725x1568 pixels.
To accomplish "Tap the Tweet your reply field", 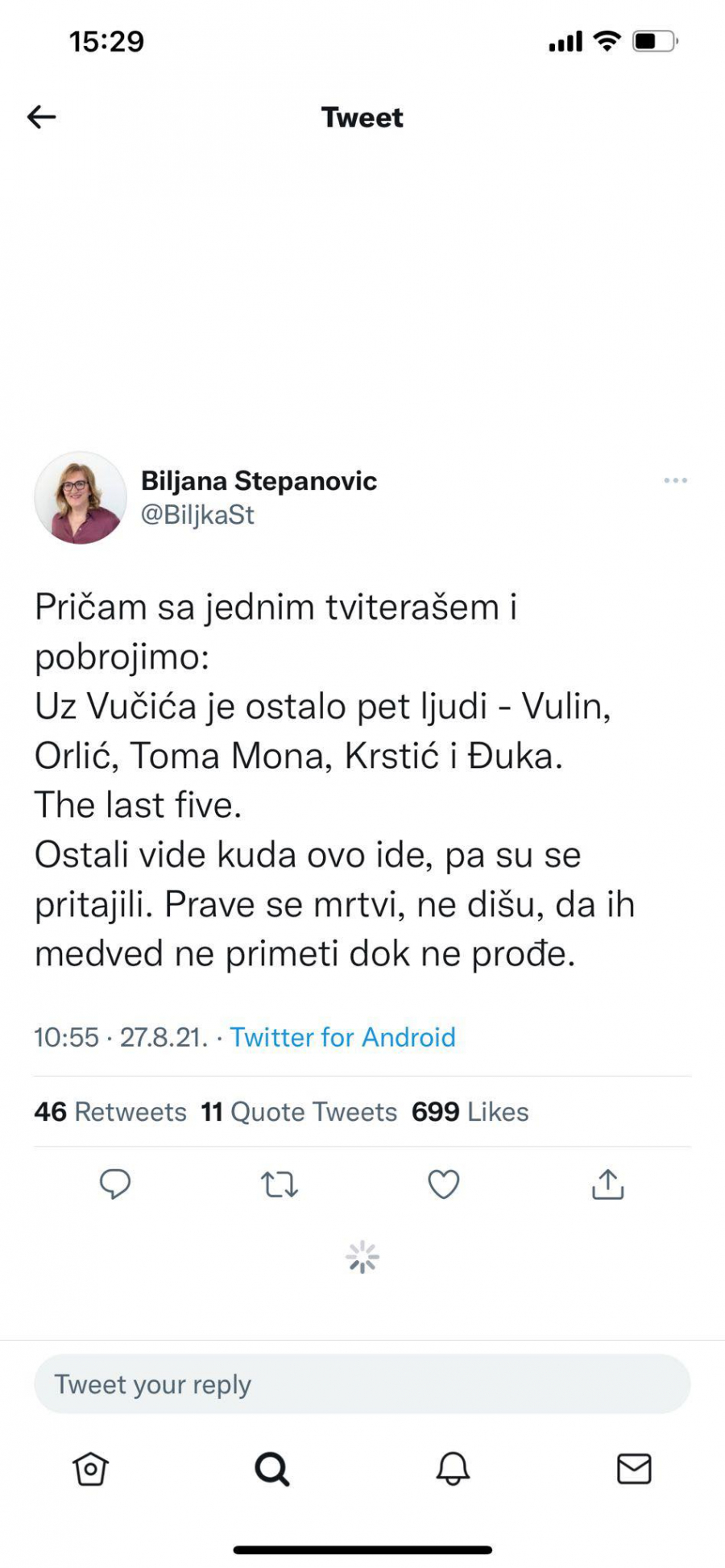I will [362, 1383].
